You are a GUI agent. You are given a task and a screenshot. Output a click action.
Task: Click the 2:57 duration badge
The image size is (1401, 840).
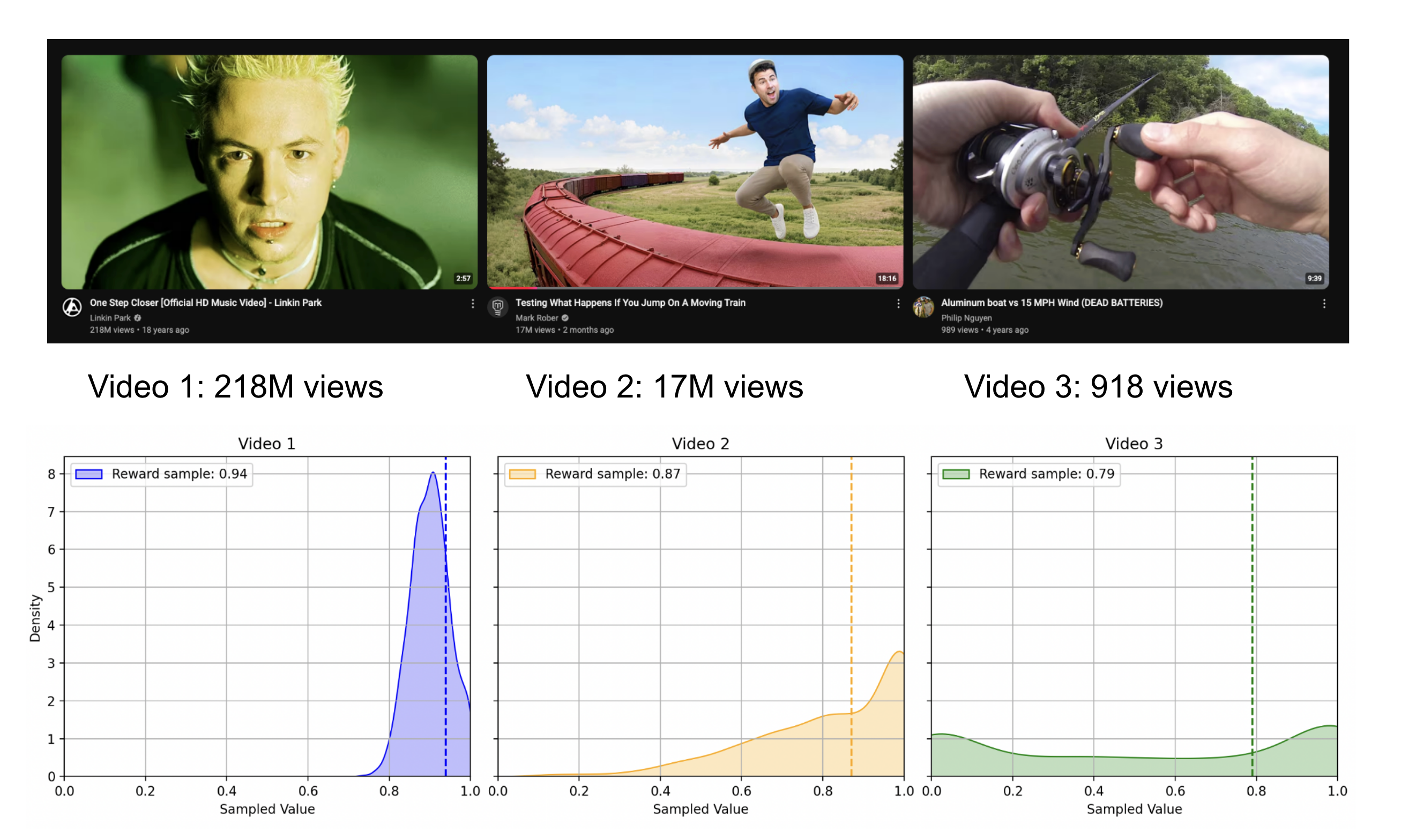coord(463,279)
